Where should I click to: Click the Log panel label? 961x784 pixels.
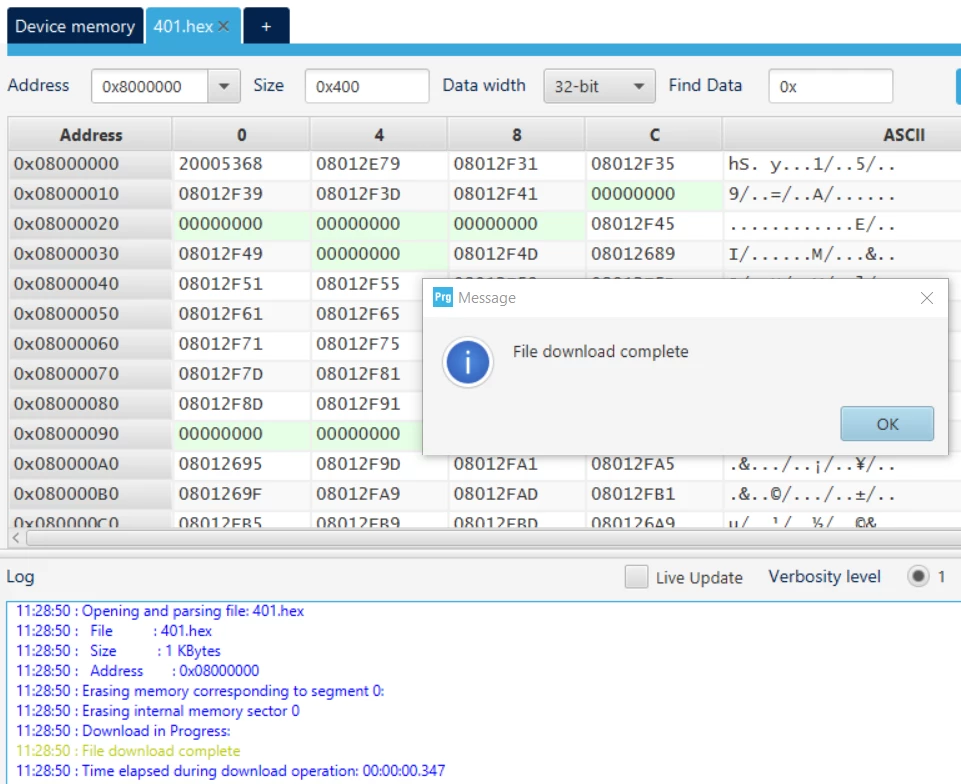20,577
